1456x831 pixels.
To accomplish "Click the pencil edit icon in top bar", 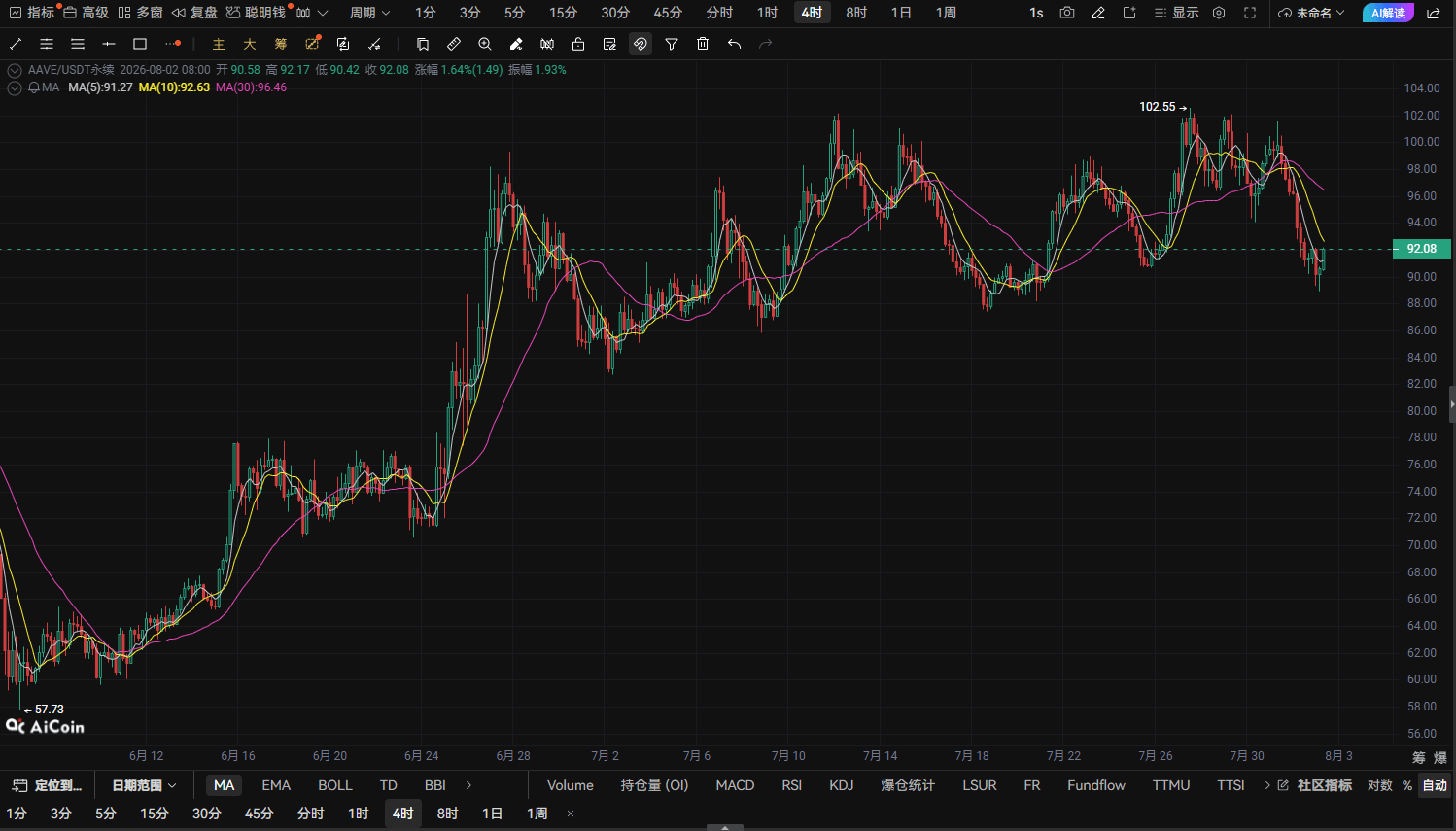I will click(1098, 13).
